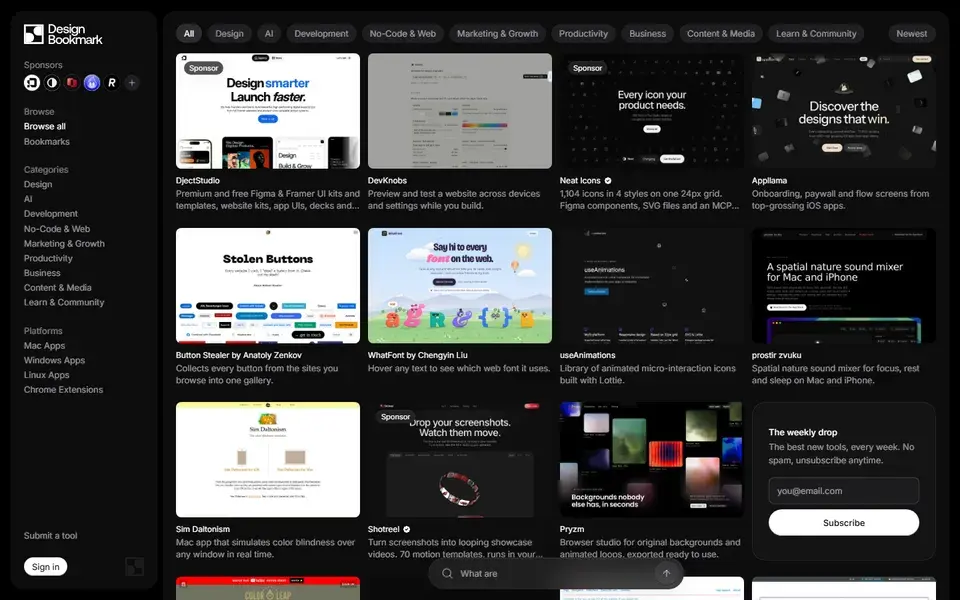Open the R sponsor icon

tap(112, 82)
